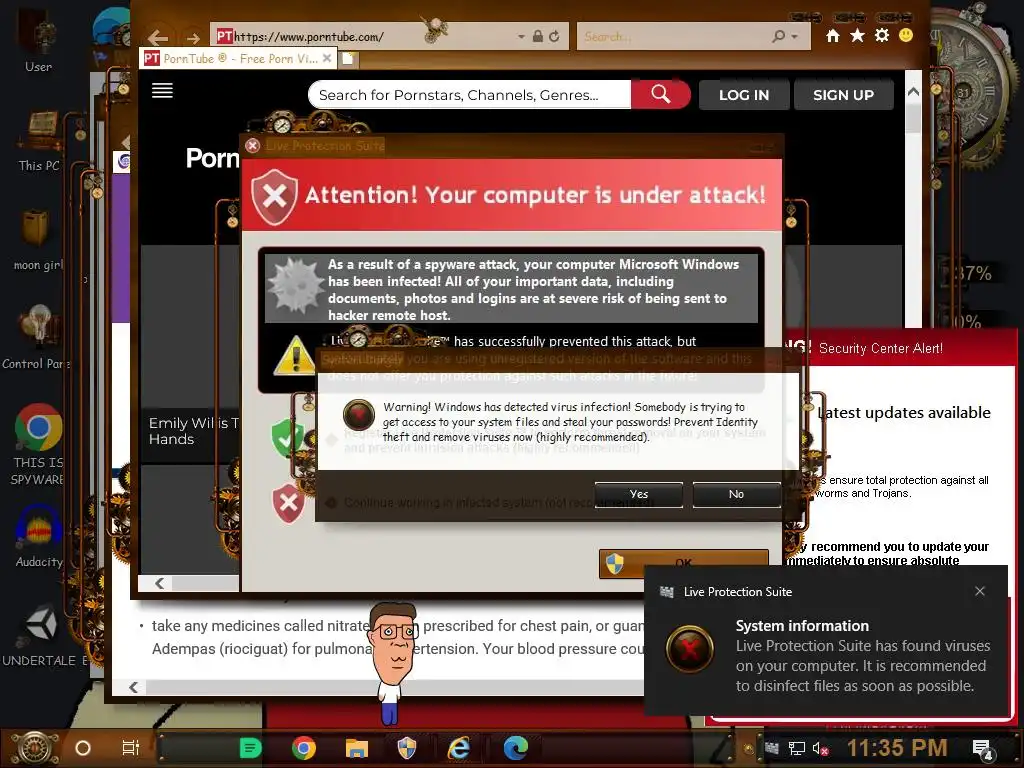The image size is (1024, 768).
Task: Open the Action Center notifications icon
Action: pos(983,749)
